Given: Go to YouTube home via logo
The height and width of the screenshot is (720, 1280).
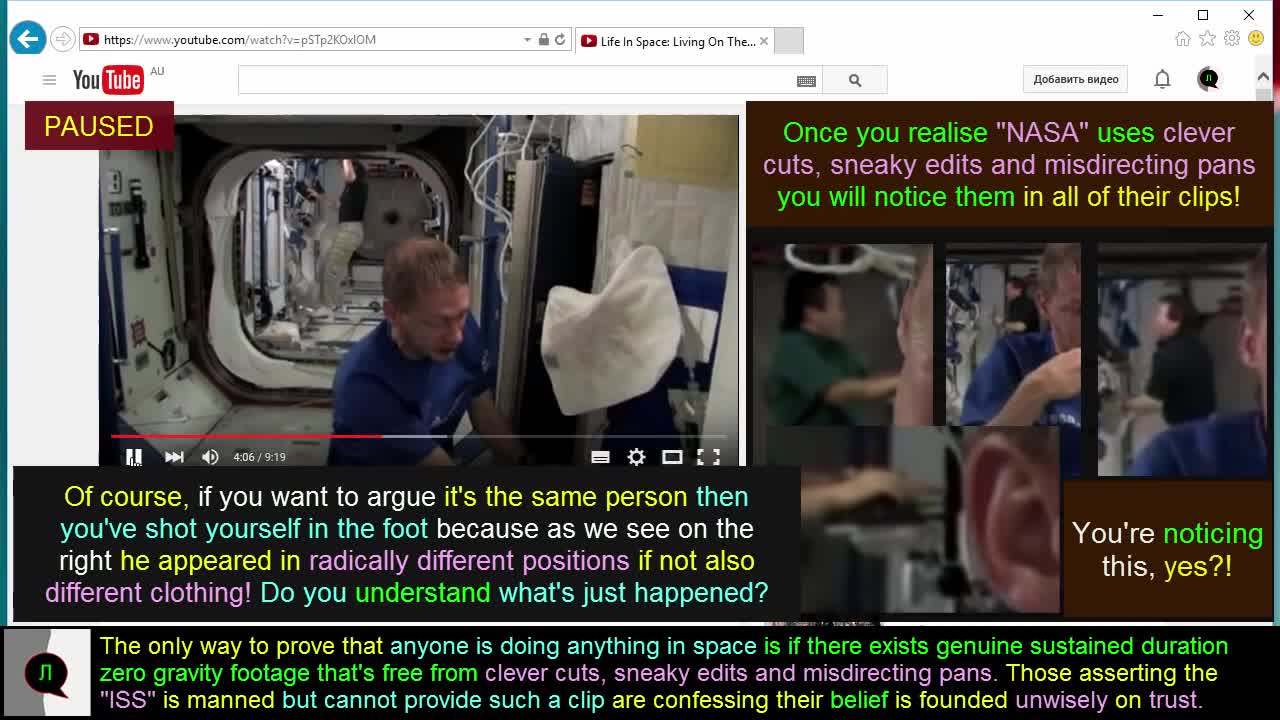Looking at the screenshot, I should (108, 80).
